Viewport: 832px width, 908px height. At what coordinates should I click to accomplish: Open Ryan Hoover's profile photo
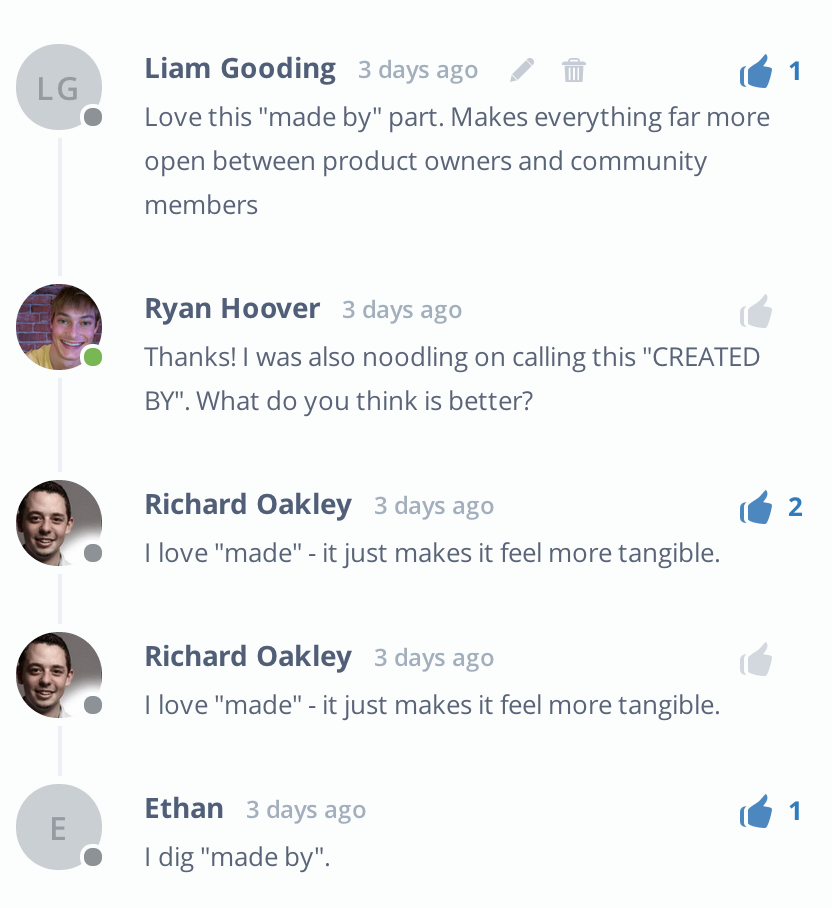coord(59,327)
